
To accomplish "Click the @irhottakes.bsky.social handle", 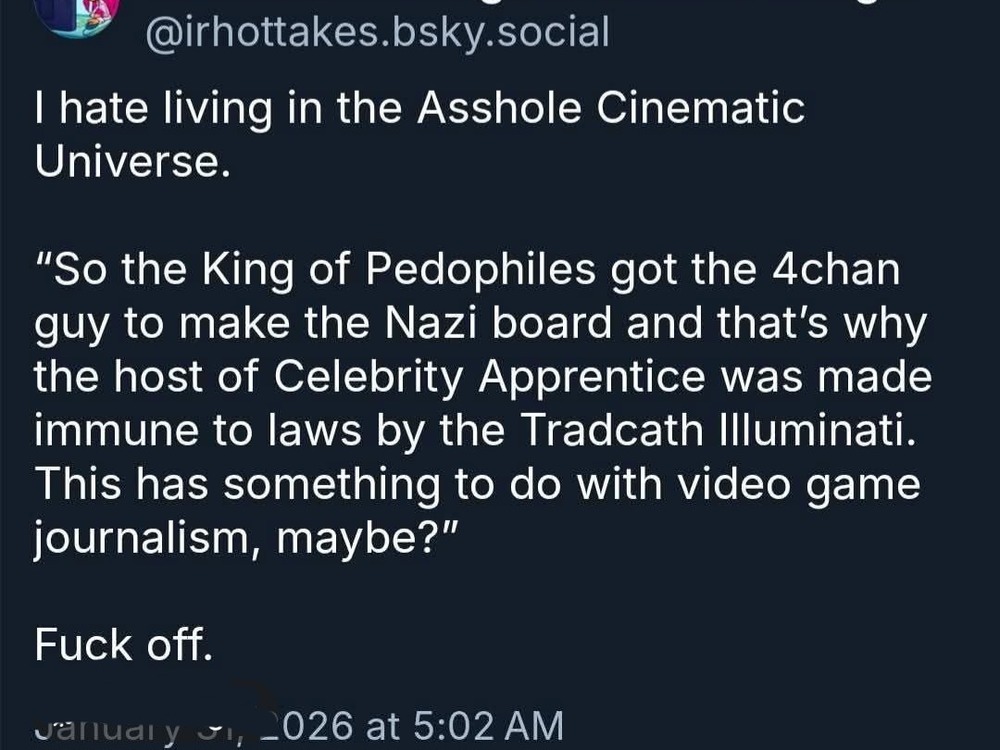I will click(x=377, y=32).
